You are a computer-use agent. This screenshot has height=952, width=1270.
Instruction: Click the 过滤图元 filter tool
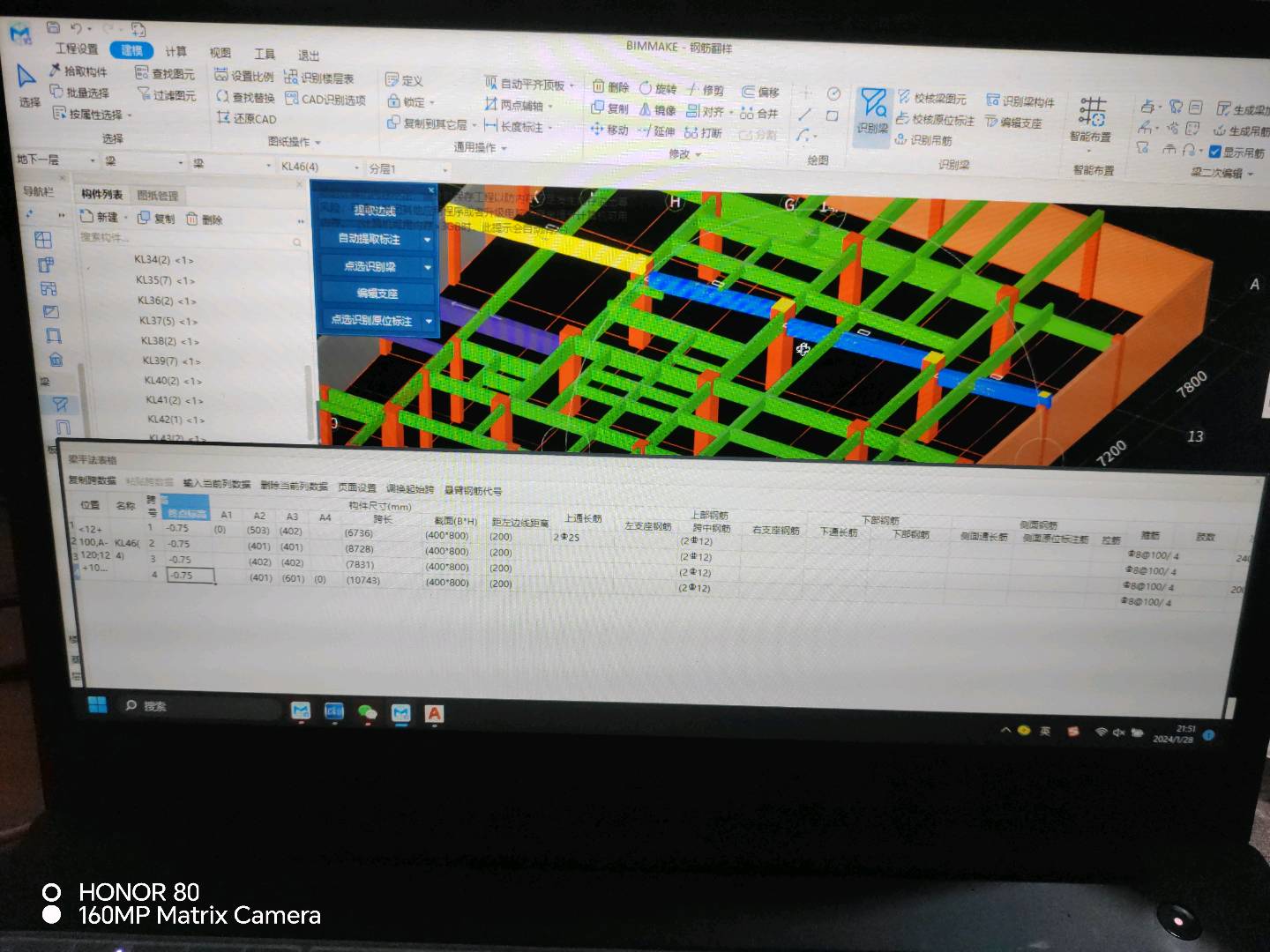click(x=167, y=94)
